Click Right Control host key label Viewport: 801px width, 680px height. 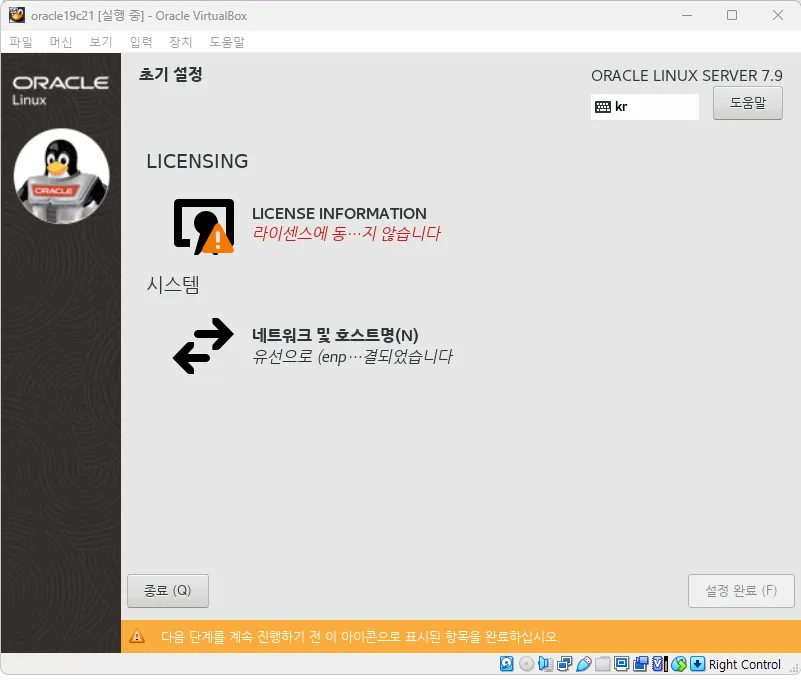[x=745, y=664]
